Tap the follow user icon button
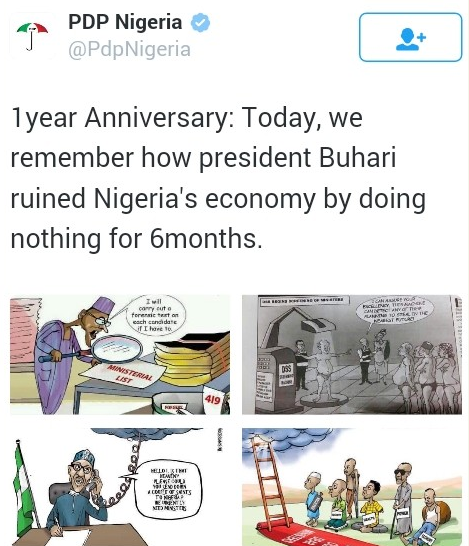Image resolution: width=469 pixels, height=546 pixels. coord(411,37)
